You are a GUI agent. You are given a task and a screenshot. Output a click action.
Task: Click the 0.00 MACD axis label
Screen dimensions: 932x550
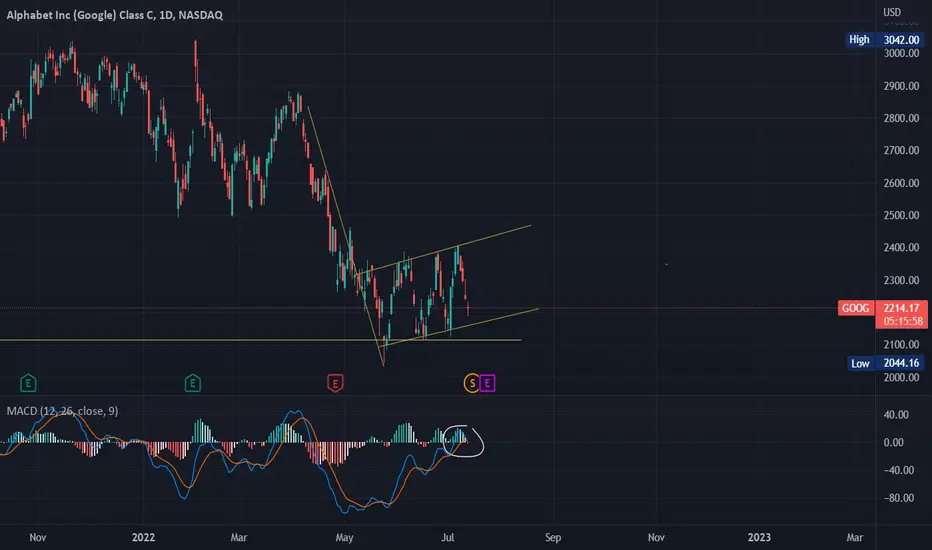coord(893,442)
